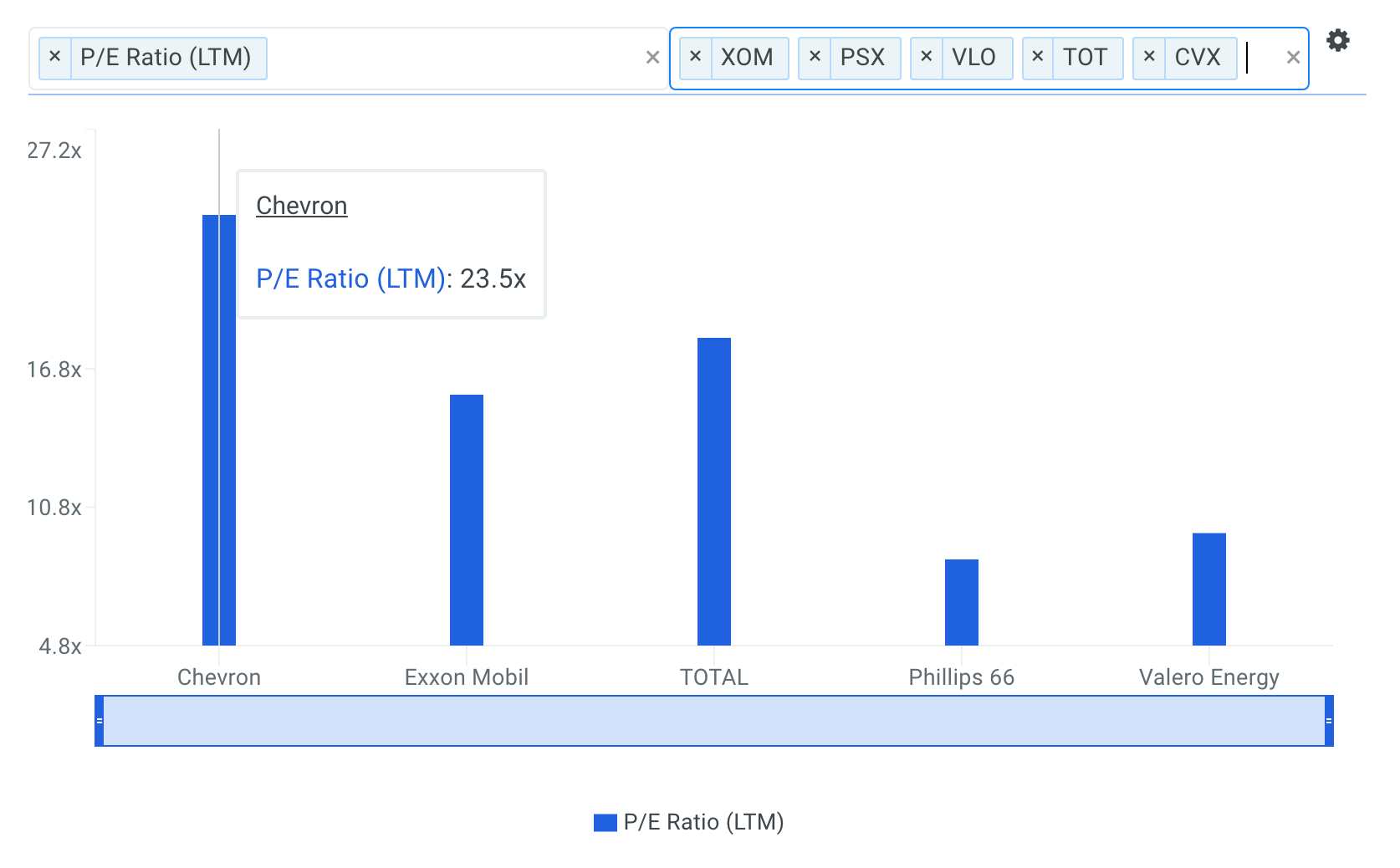The width and height of the screenshot is (1400, 868).
Task: Click the right handle of the range navigator
Action: (x=1329, y=721)
